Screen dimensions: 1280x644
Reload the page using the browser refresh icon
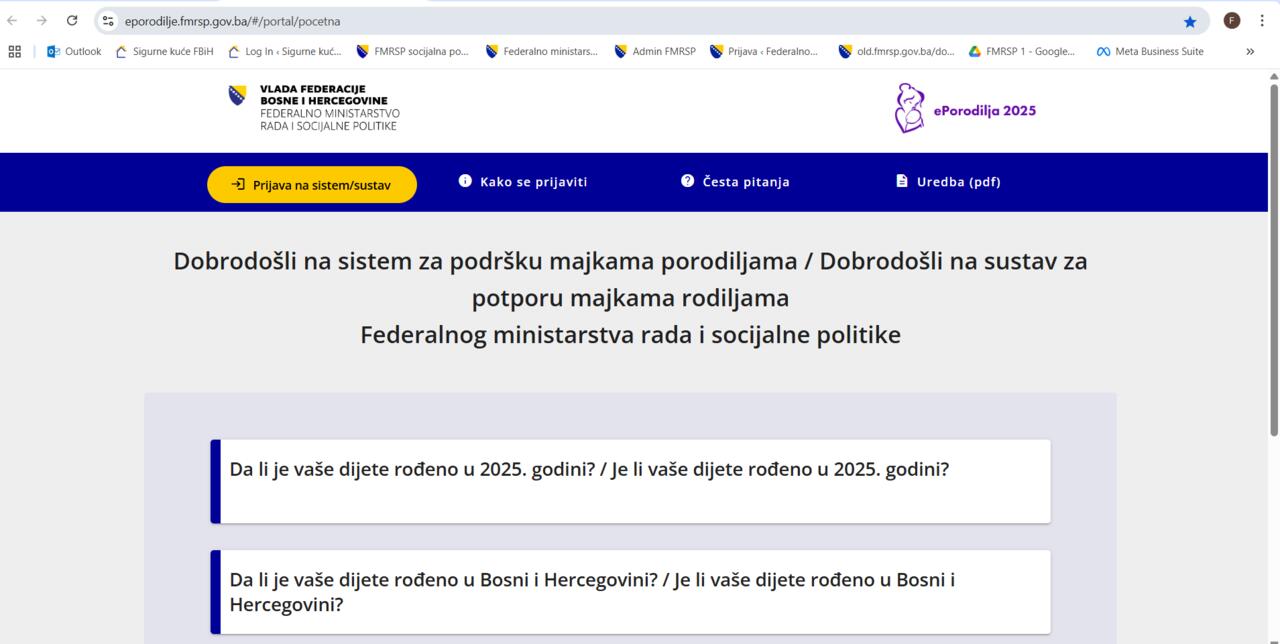coord(72,21)
